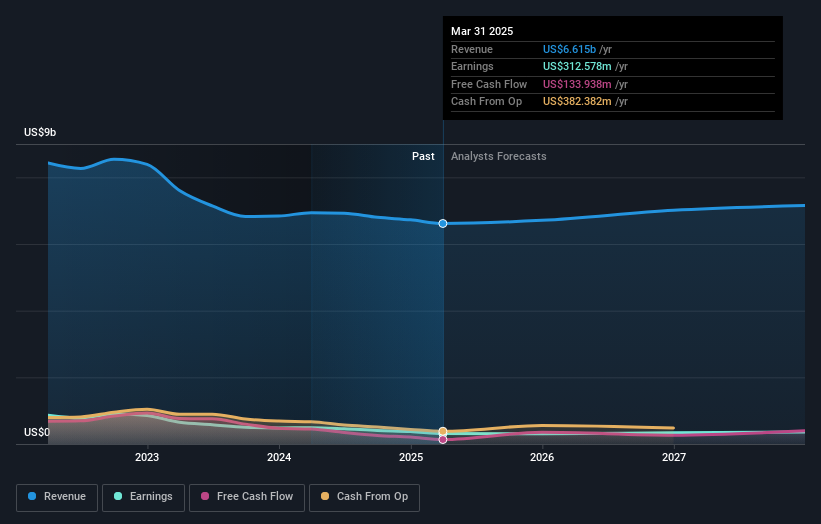Toggle the Earnings legend series
The height and width of the screenshot is (524, 821).
(x=143, y=497)
